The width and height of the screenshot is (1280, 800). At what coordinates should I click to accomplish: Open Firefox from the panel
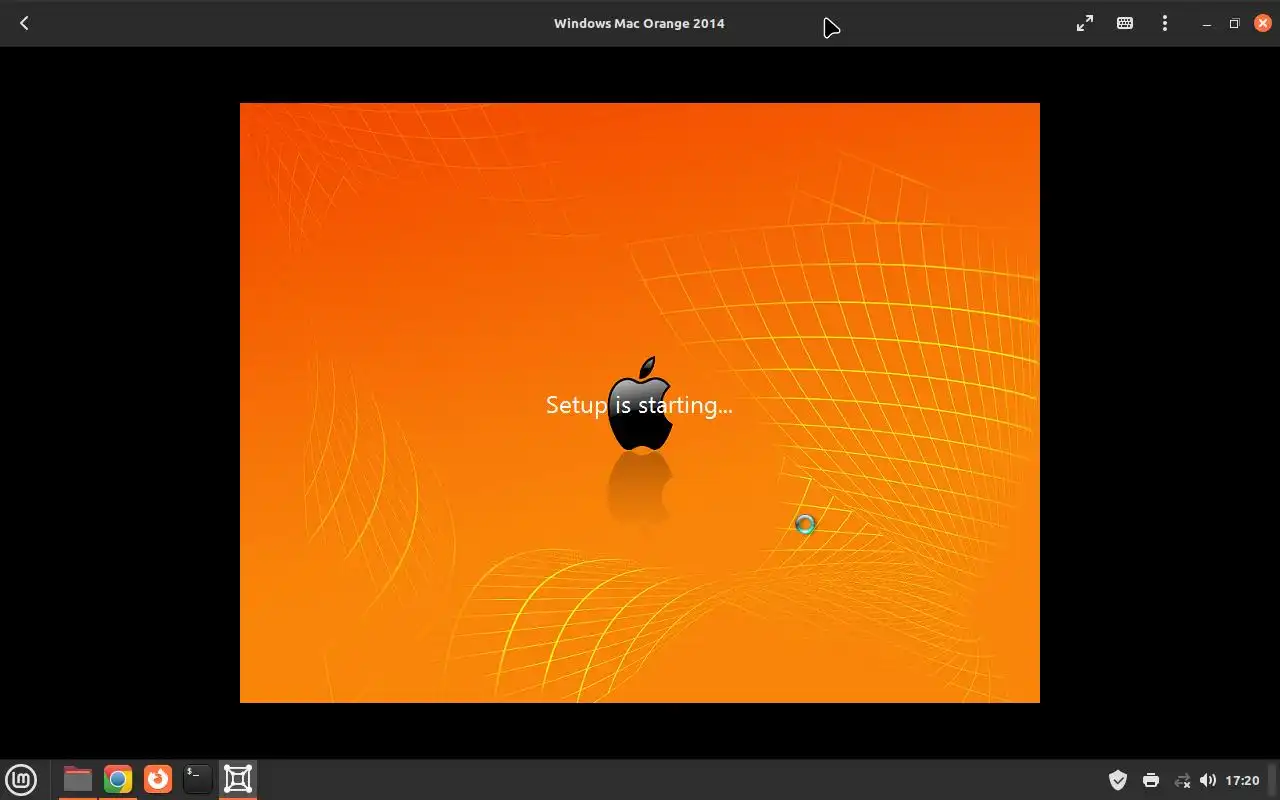point(158,779)
